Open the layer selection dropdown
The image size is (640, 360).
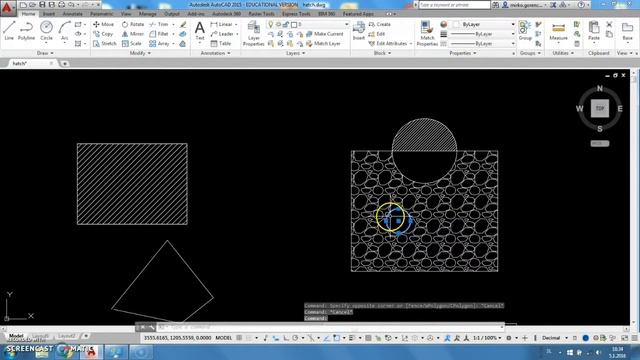(309, 24)
